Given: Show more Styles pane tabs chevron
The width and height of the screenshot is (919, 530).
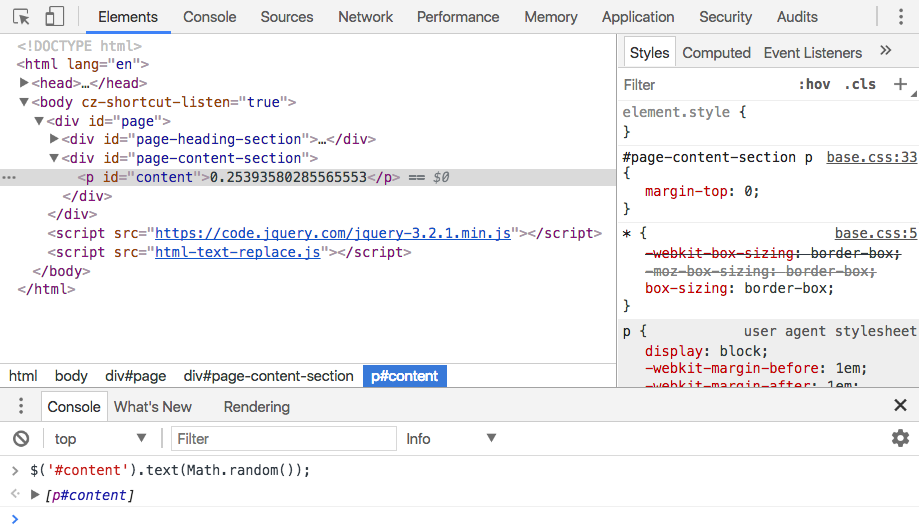Looking at the screenshot, I should point(886,51).
